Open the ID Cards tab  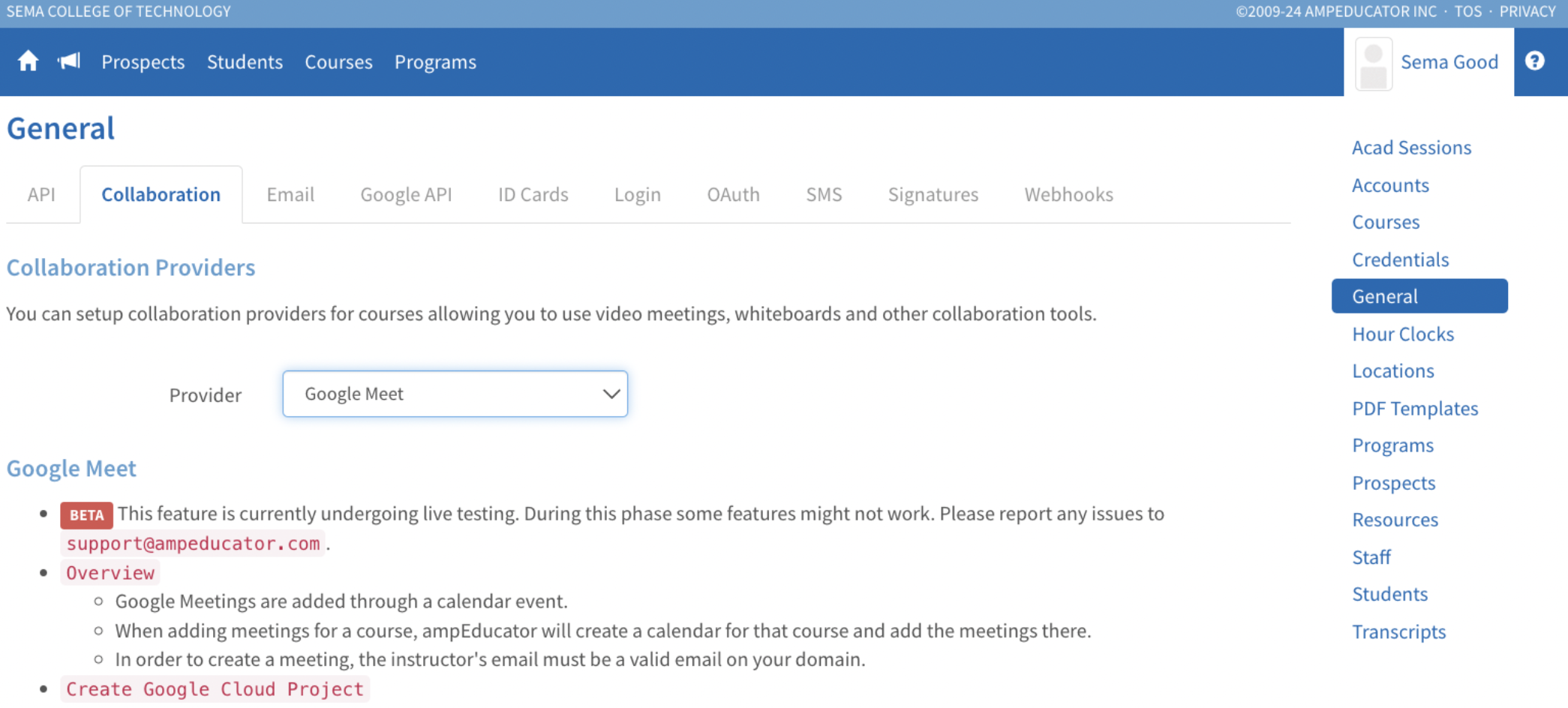(533, 195)
